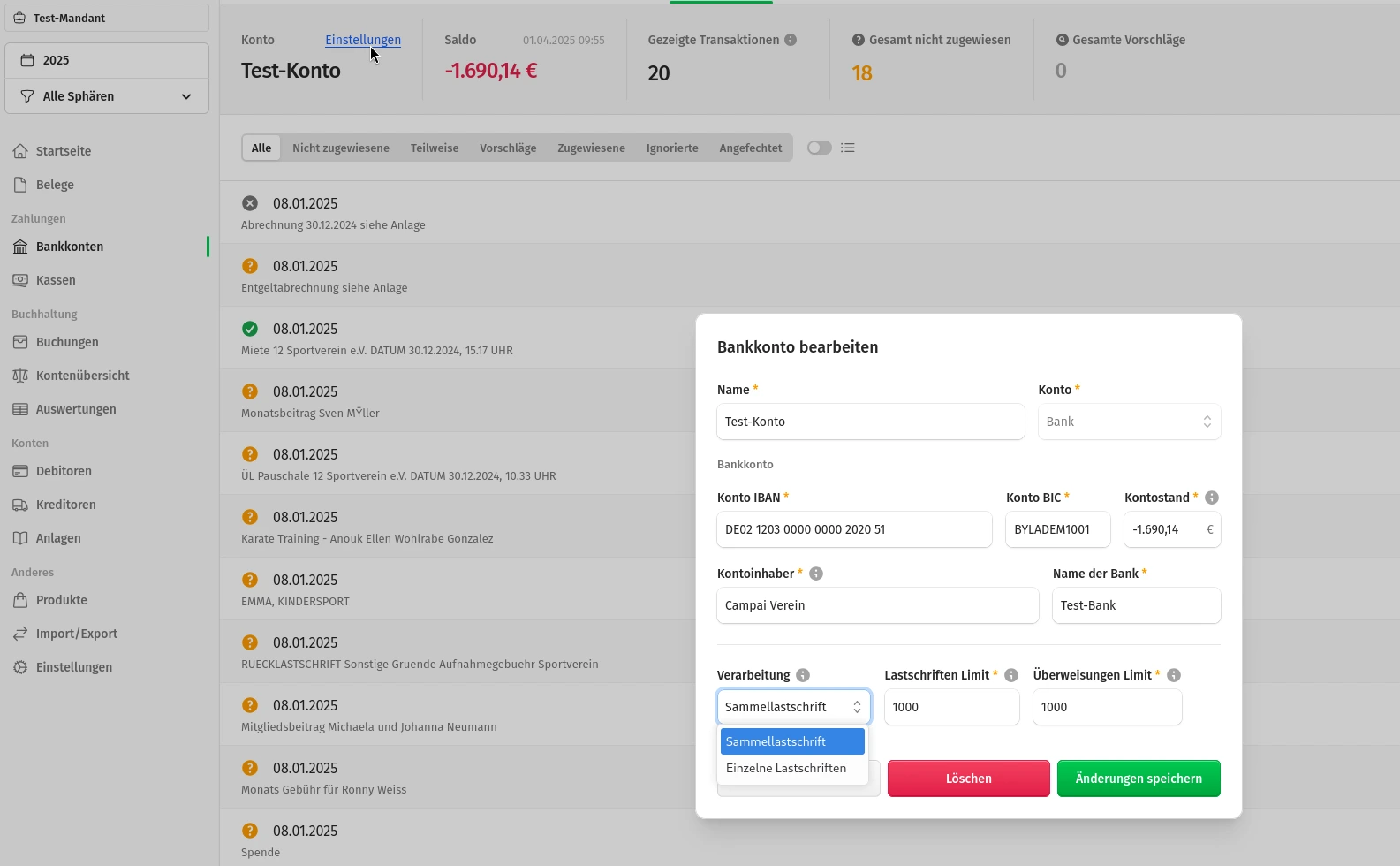This screenshot has width=1400, height=866.
Task: Click the Einstellungen gear icon in sidebar
Action: pyautogui.click(x=20, y=667)
